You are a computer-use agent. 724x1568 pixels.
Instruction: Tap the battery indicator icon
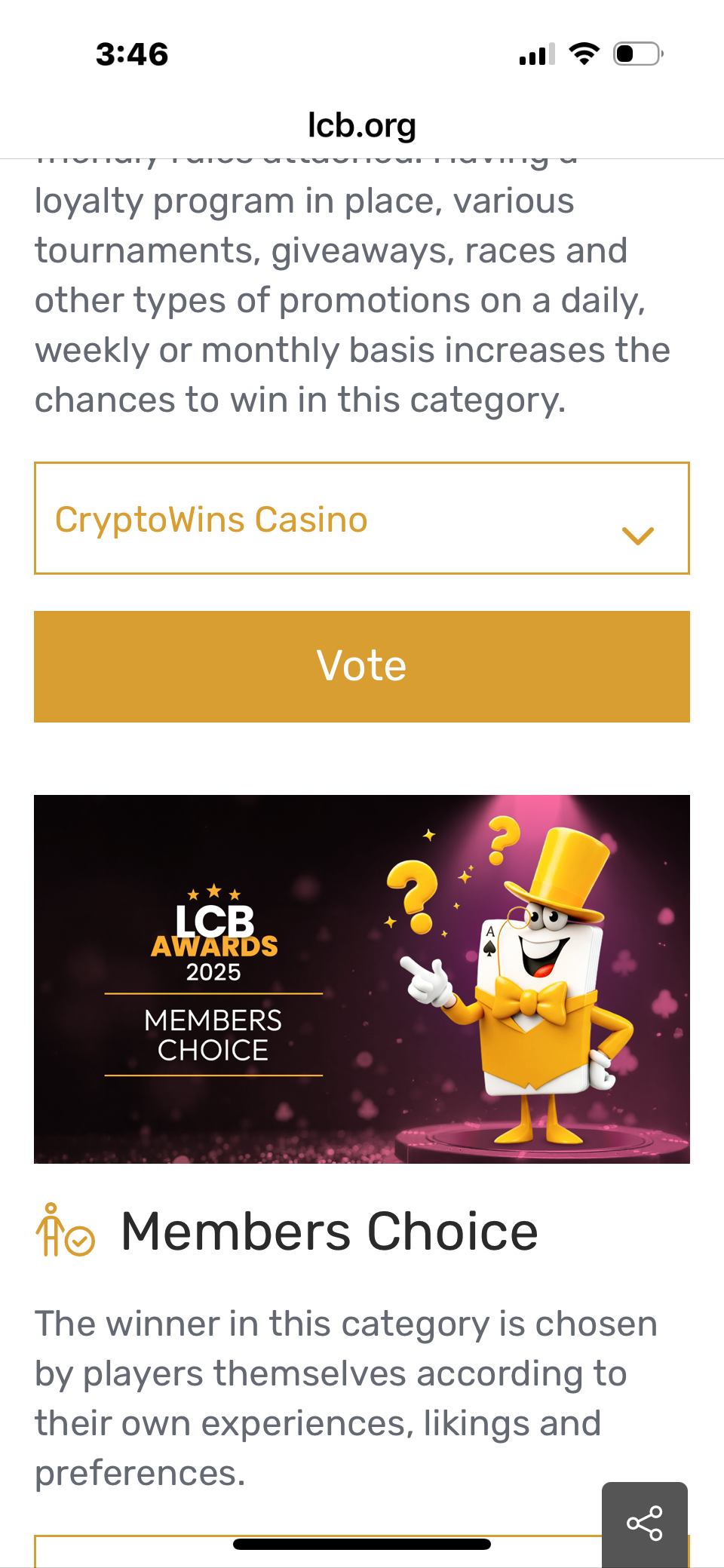(637, 54)
